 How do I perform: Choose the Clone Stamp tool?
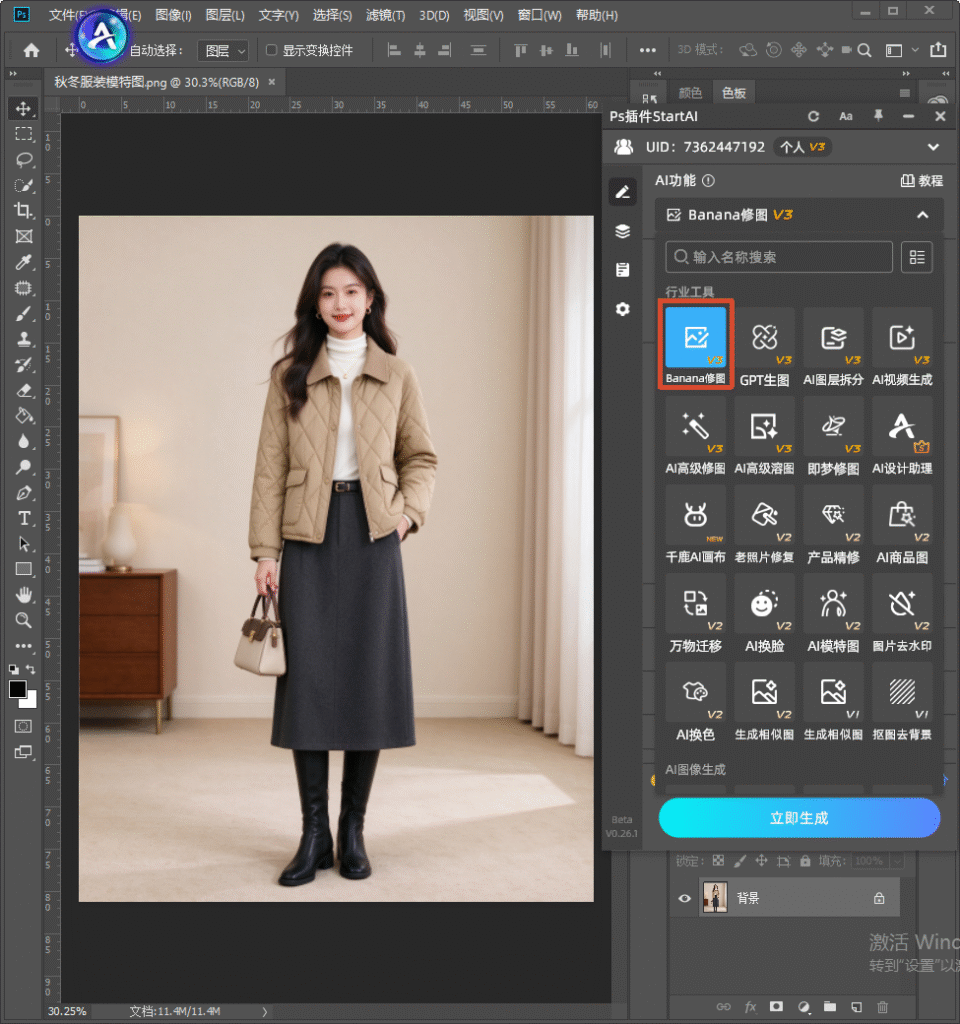(x=24, y=339)
